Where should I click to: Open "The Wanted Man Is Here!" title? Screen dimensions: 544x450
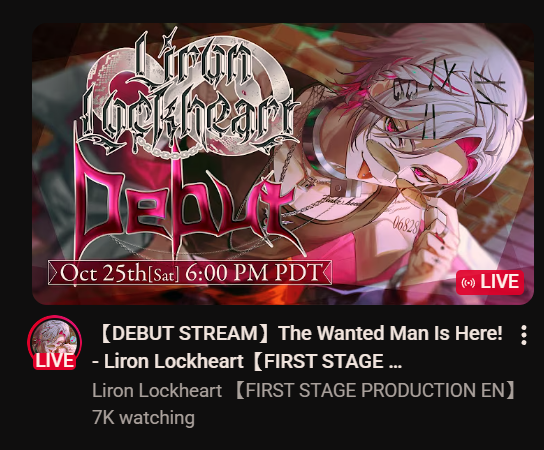click(x=390, y=333)
